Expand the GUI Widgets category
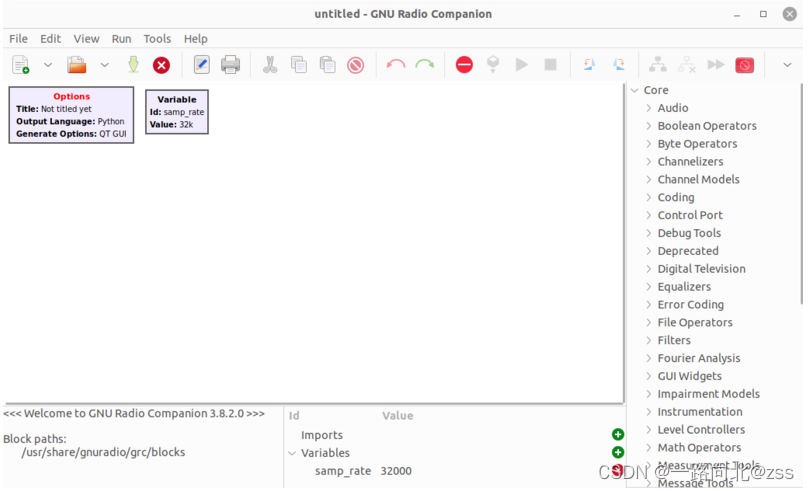 [x=649, y=376]
